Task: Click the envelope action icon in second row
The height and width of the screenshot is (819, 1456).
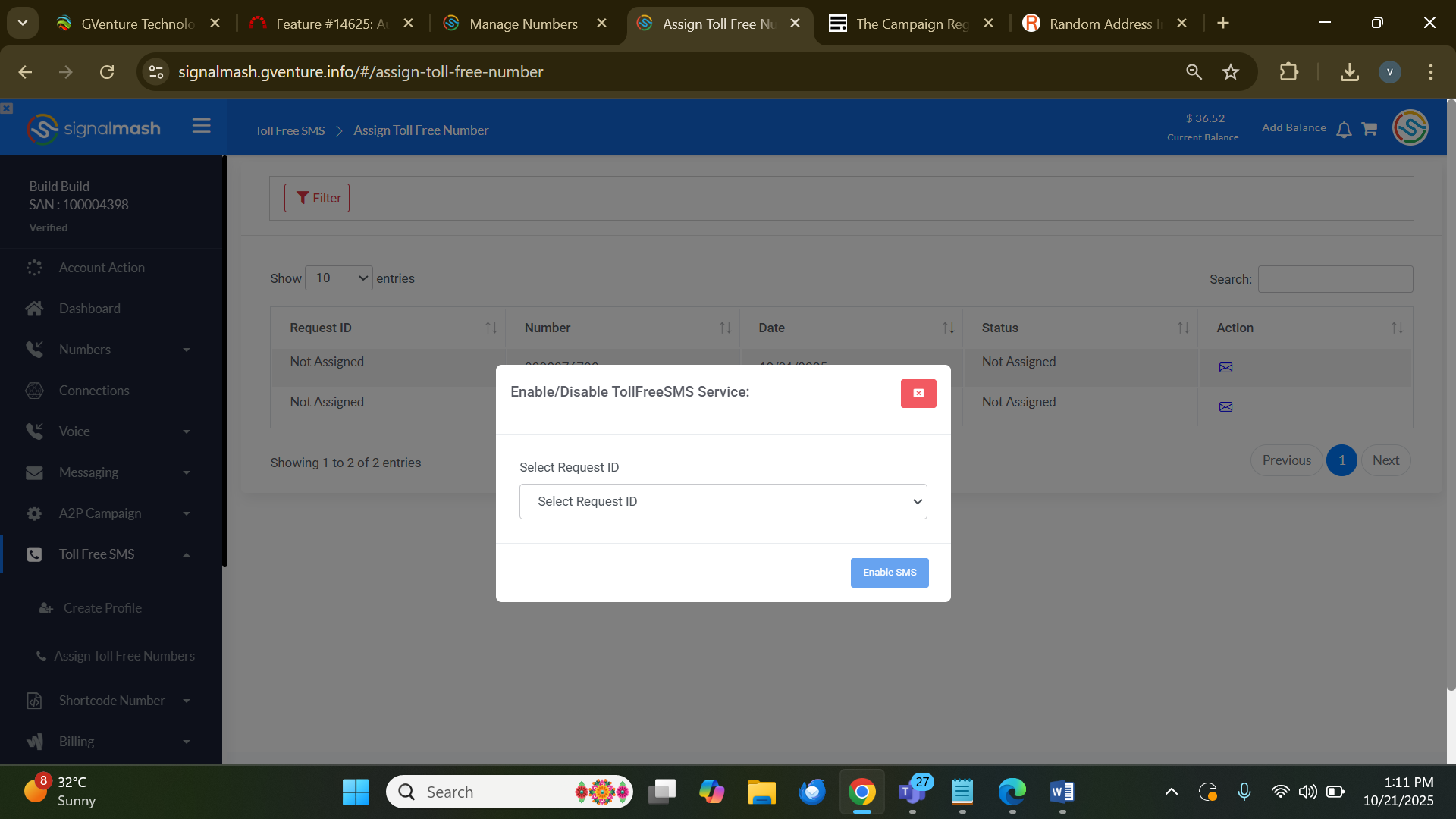Action: click(1225, 407)
